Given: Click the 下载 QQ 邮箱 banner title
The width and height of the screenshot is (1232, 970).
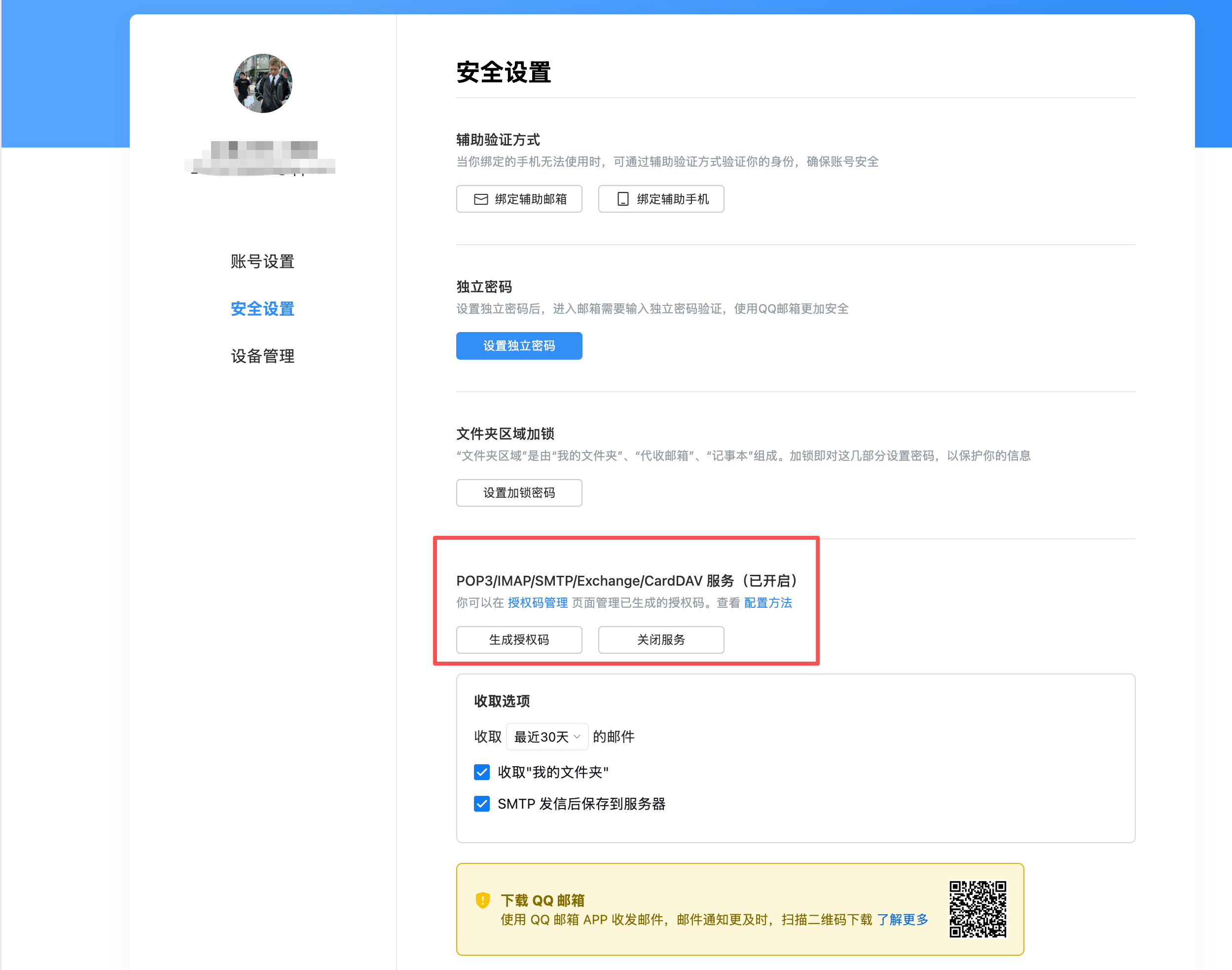Looking at the screenshot, I should pos(543,901).
